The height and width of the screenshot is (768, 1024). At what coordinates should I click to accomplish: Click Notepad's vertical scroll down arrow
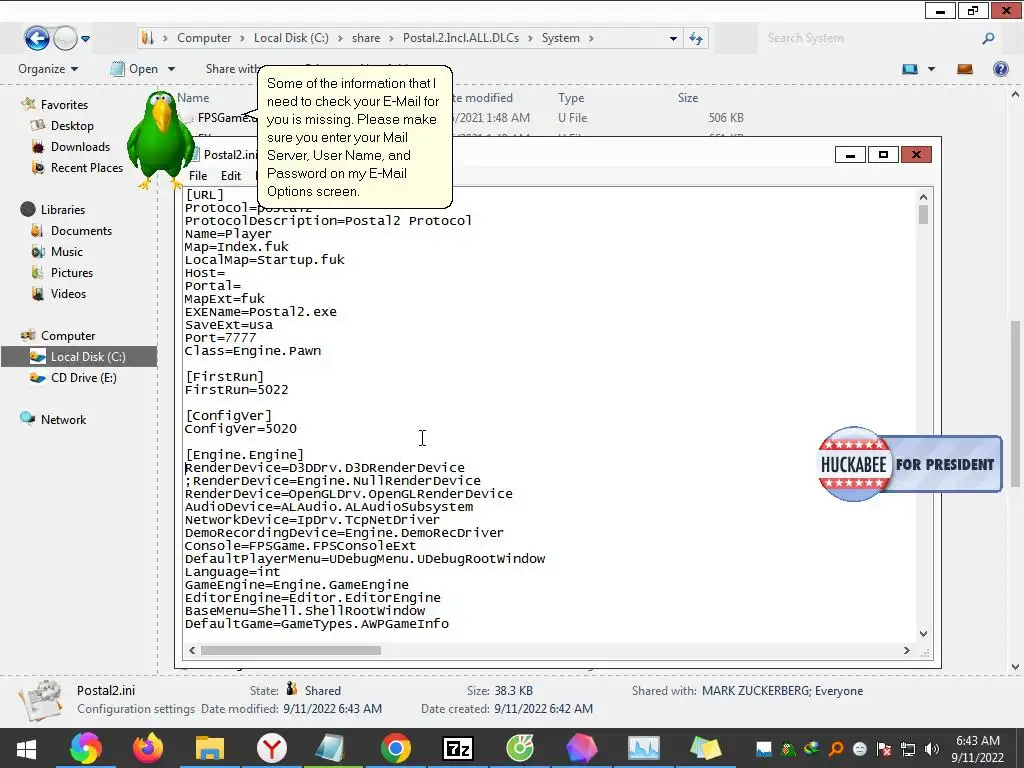[923, 633]
